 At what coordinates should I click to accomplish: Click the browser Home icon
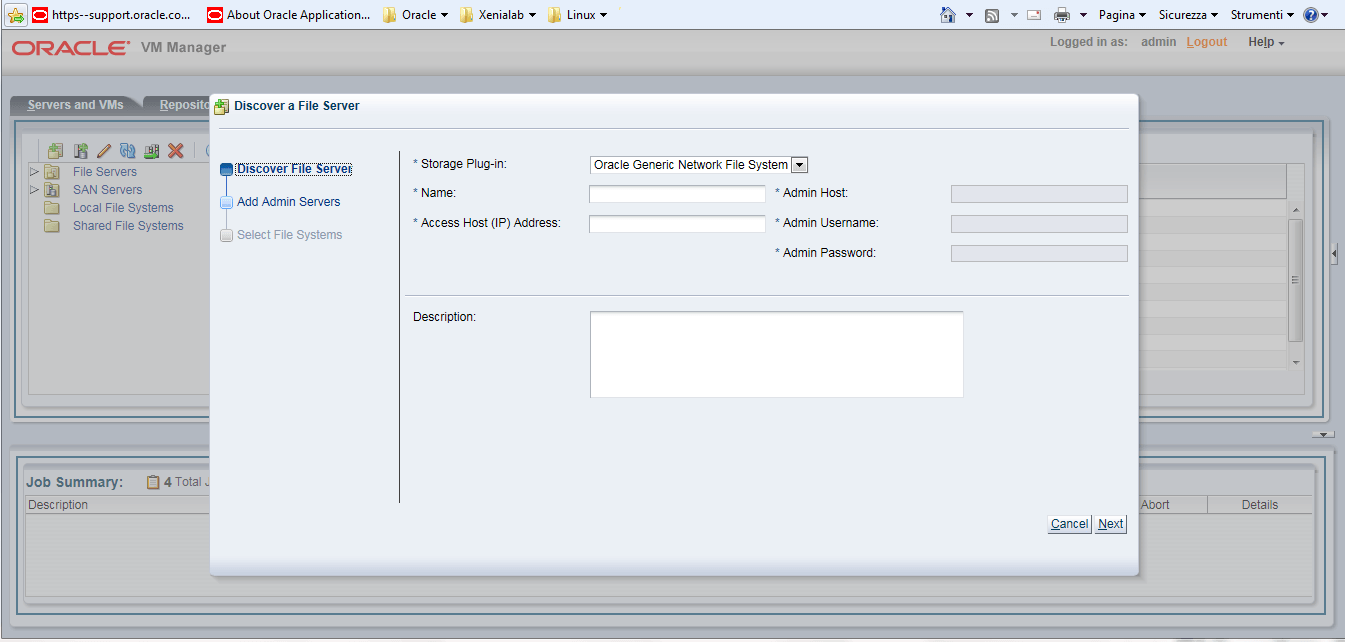pos(948,15)
